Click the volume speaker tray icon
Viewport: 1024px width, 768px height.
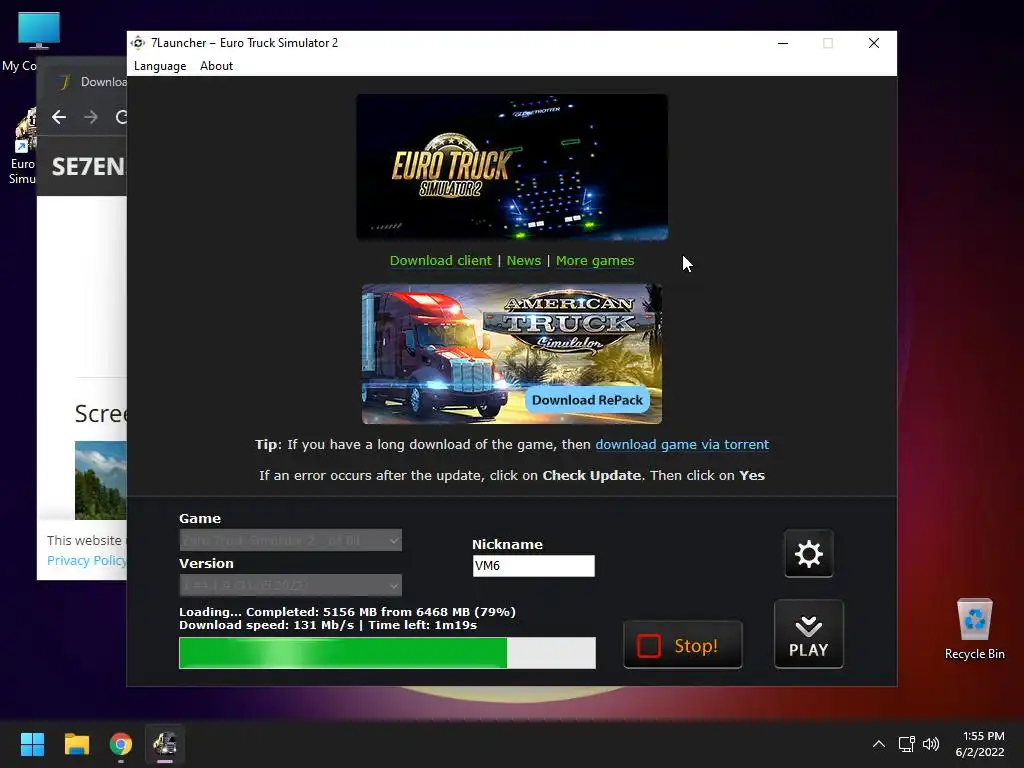click(x=931, y=744)
